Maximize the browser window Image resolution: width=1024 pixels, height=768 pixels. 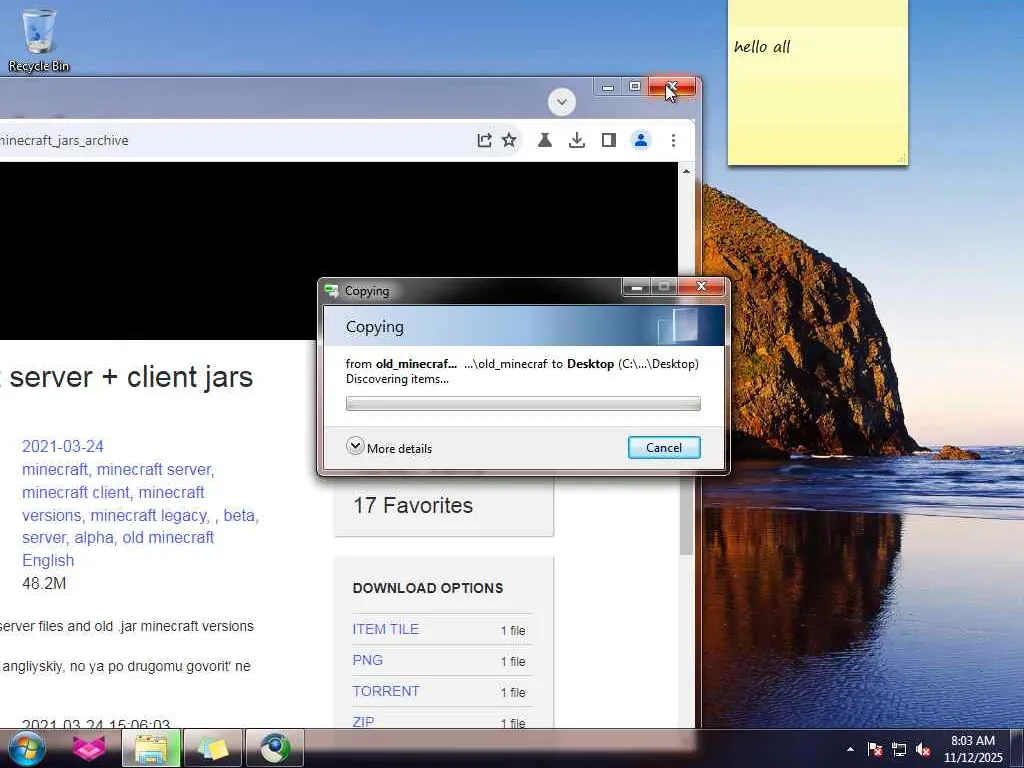635,87
